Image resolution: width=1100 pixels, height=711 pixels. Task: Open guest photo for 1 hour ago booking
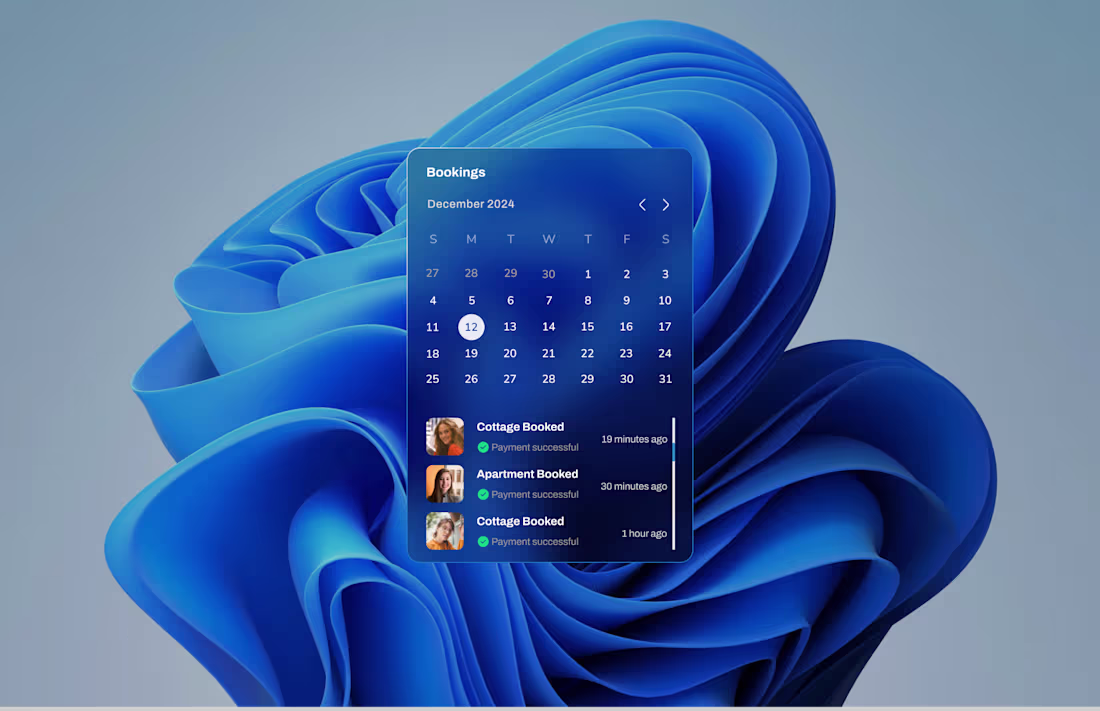pos(445,531)
